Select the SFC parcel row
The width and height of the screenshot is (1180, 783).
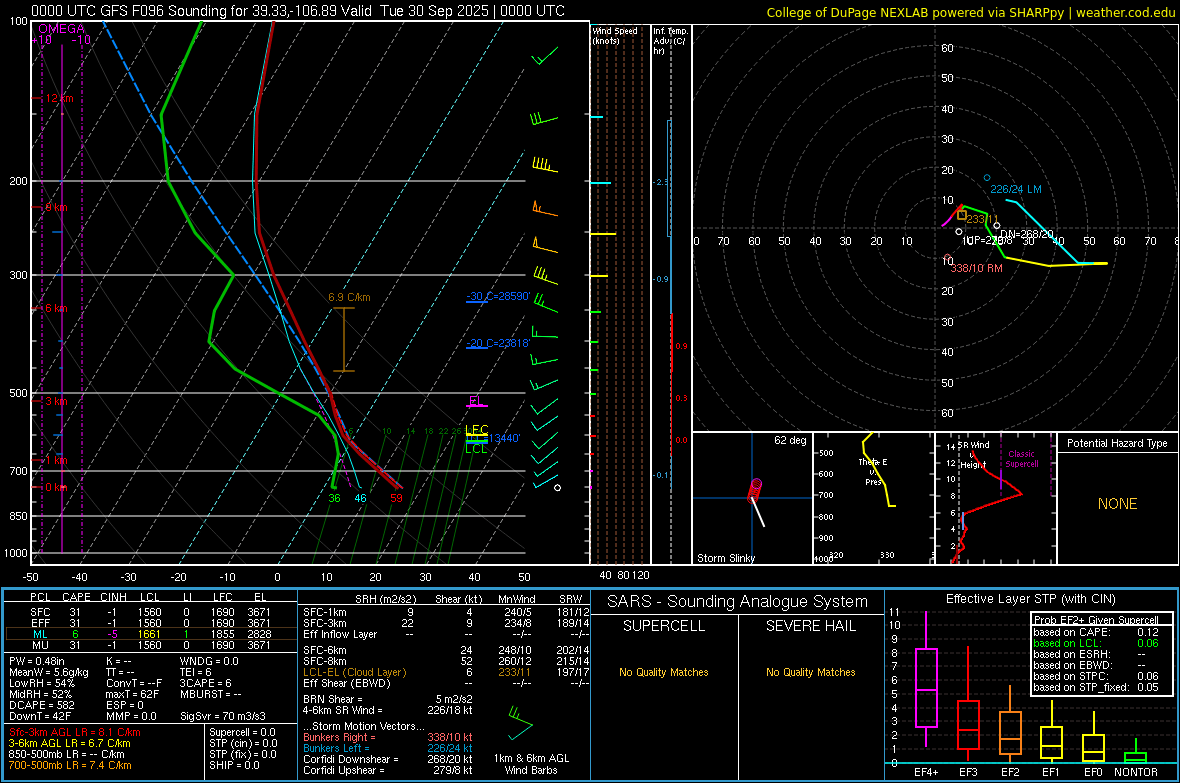coord(150,612)
